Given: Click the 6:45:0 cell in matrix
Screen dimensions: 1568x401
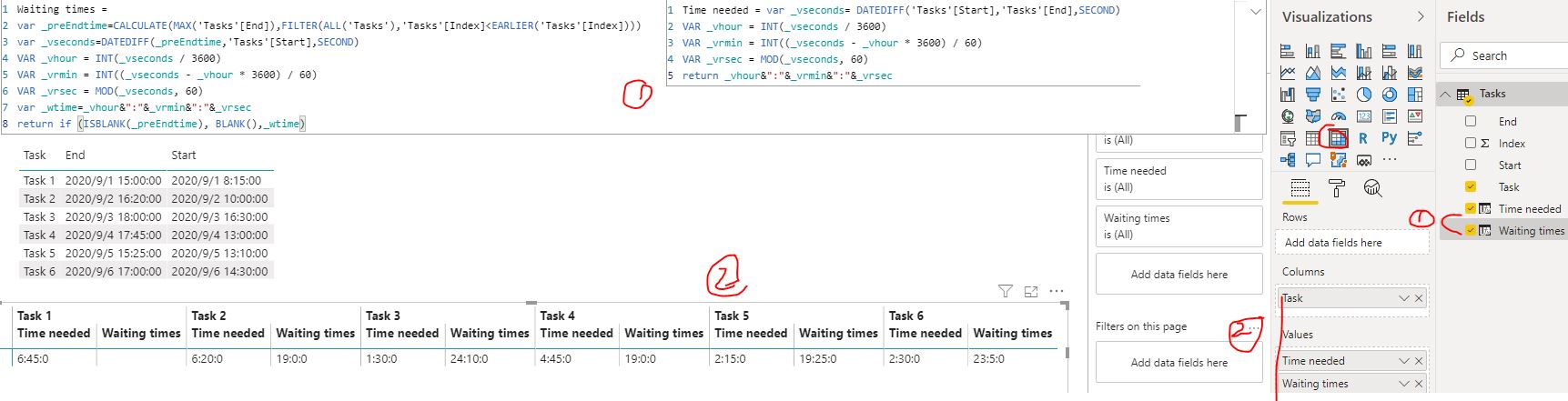Looking at the screenshot, I should 33,358.
